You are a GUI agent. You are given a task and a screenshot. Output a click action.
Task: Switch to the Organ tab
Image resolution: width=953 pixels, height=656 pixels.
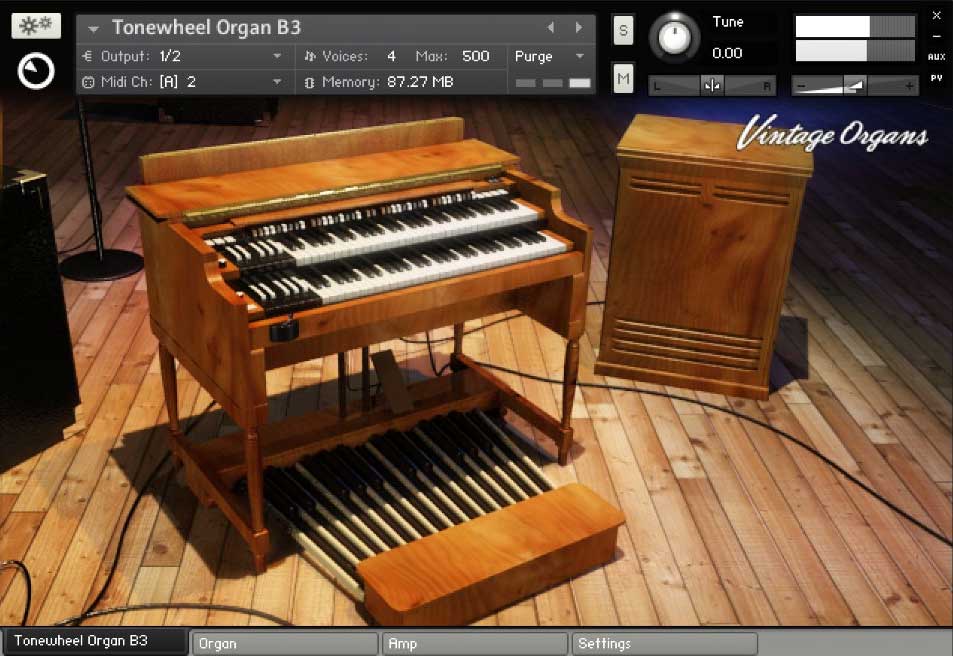(x=284, y=643)
